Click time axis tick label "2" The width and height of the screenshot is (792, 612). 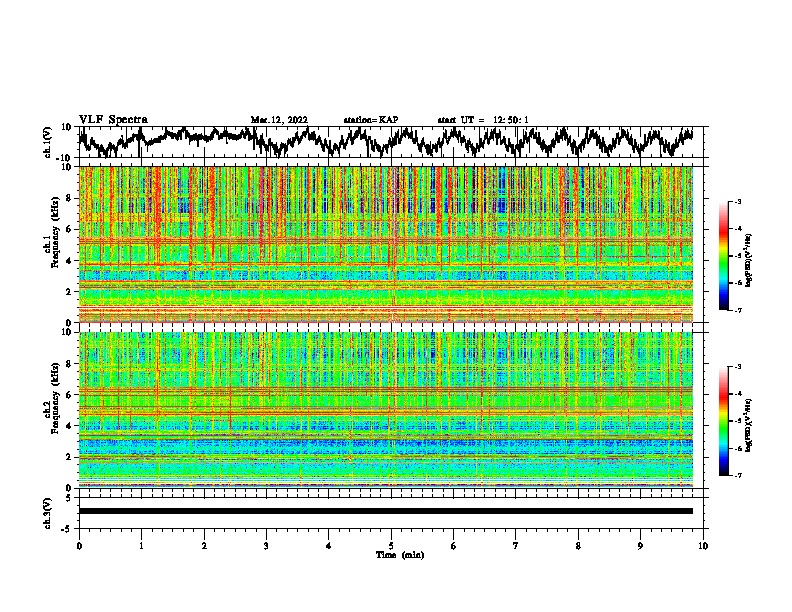tap(204, 546)
